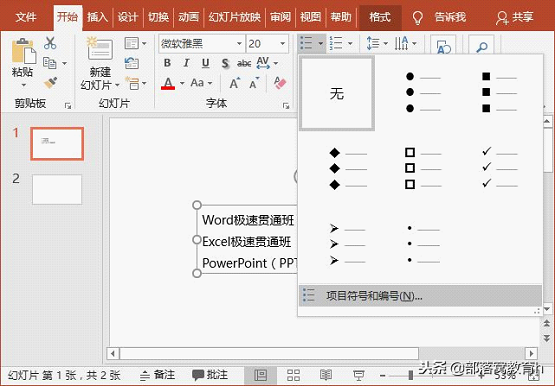Switch to Slide Sorter view
Screen dimensions: 555x386
[293, 375]
